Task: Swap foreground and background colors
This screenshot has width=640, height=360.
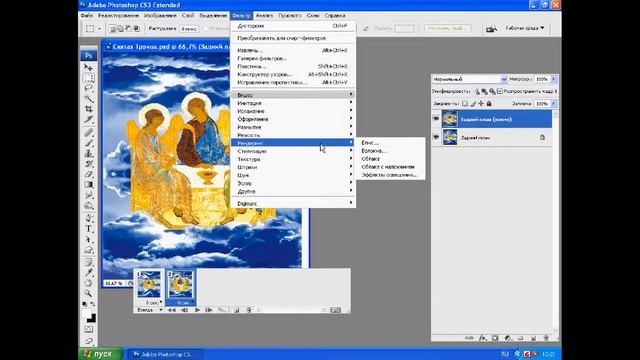Action: click(93, 304)
